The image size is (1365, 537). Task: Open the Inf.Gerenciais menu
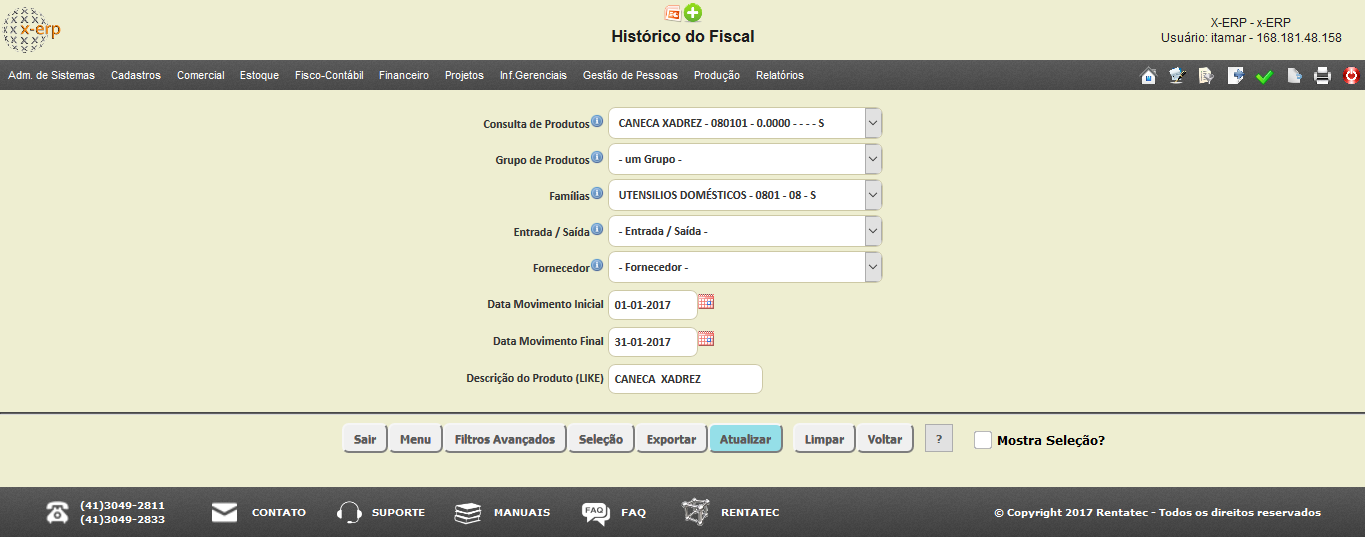[x=533, y=75]
